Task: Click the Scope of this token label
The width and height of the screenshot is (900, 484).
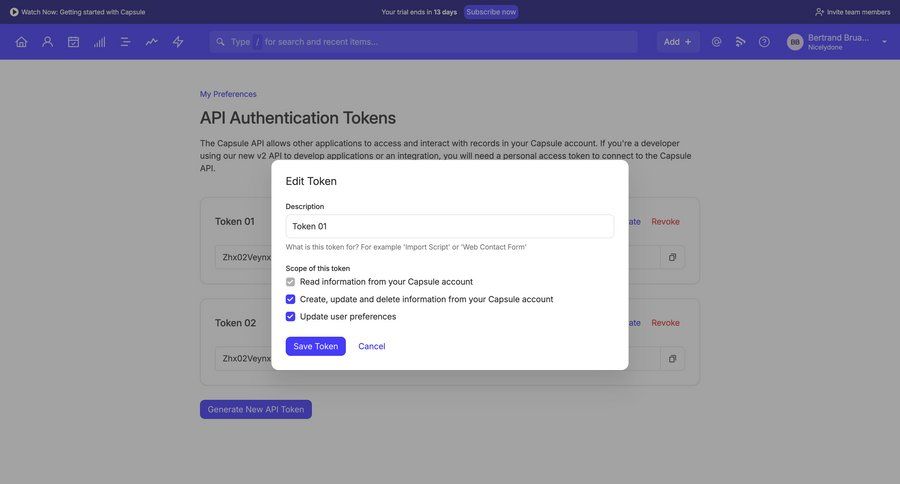Action: click(317, 268)
